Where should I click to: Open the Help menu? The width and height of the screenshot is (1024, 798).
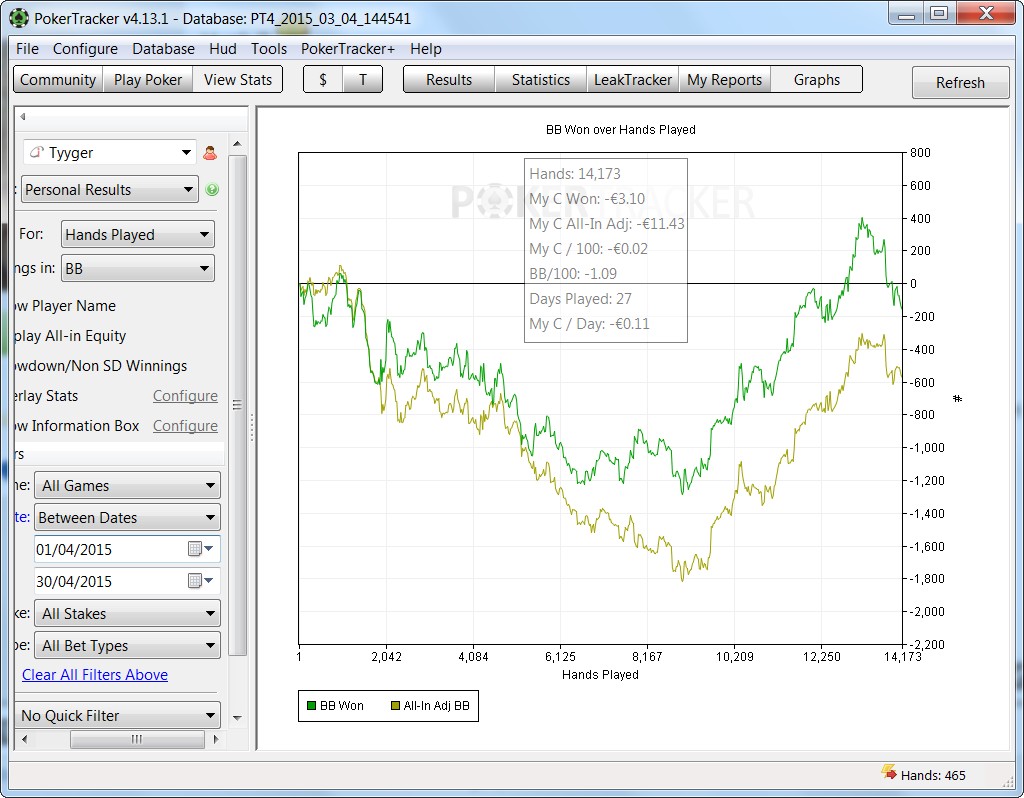click(426, 49)
